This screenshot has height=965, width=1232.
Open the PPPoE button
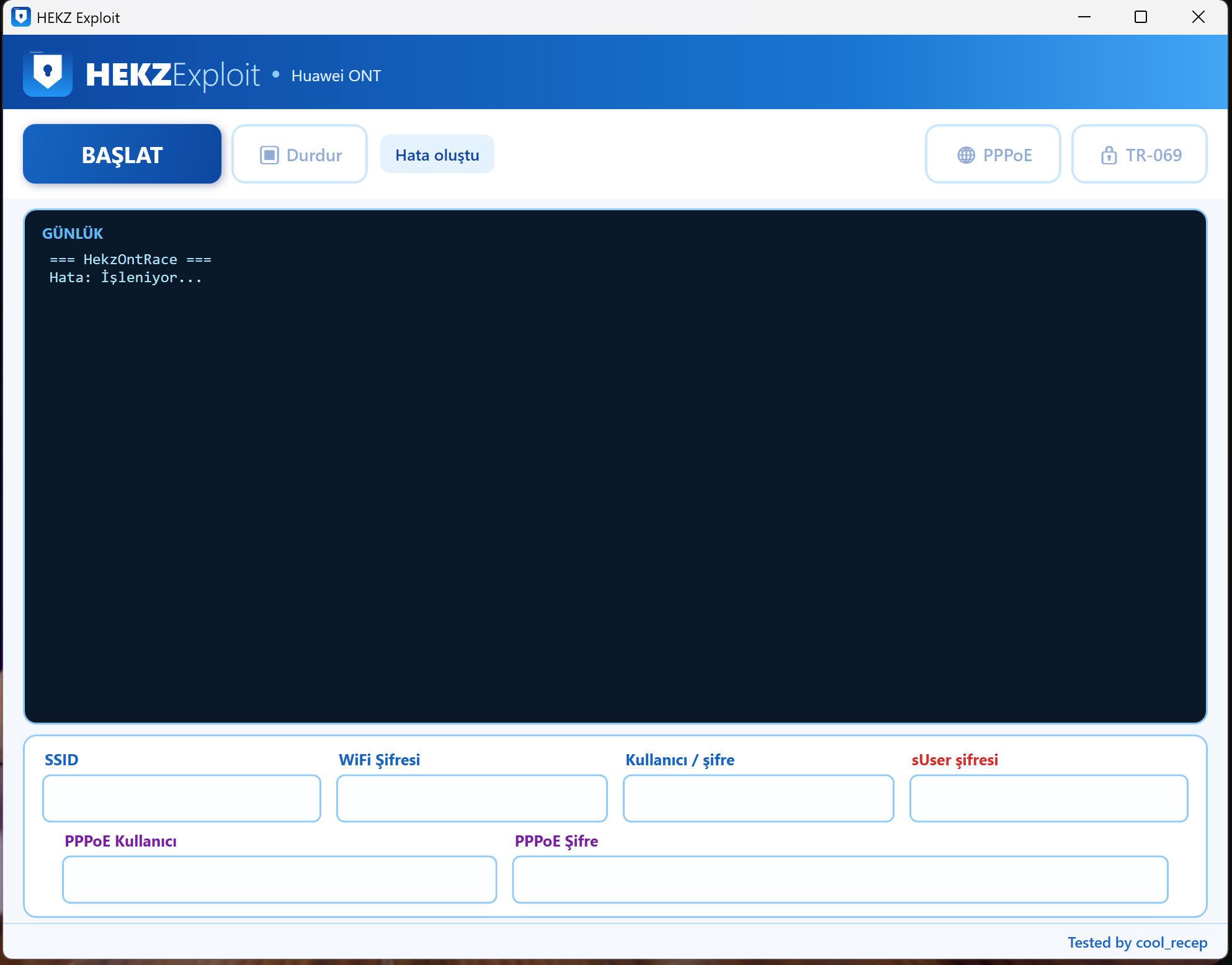(993, 154)
